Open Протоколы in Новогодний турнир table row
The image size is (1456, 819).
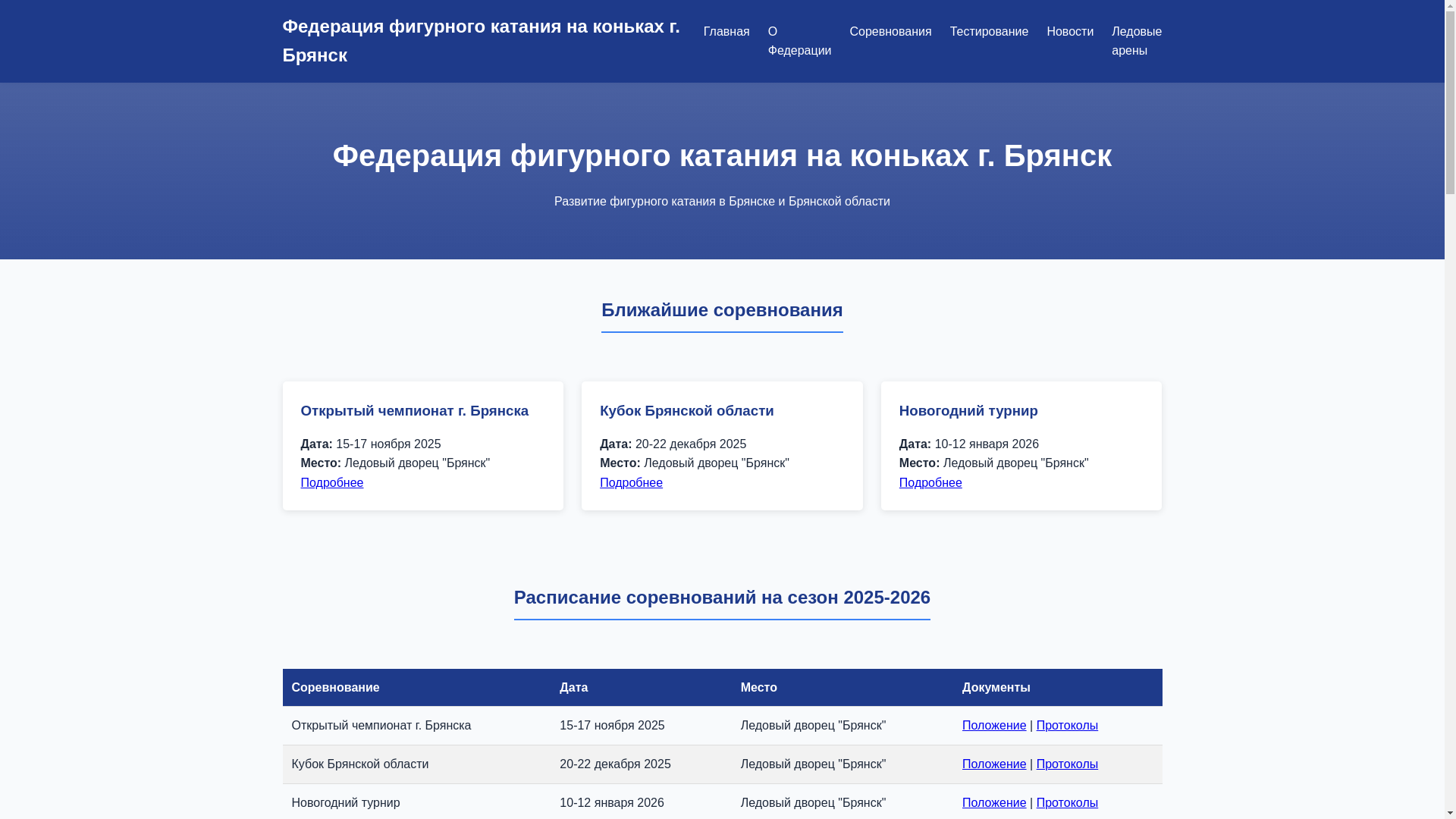click(x=1066, y=803)
